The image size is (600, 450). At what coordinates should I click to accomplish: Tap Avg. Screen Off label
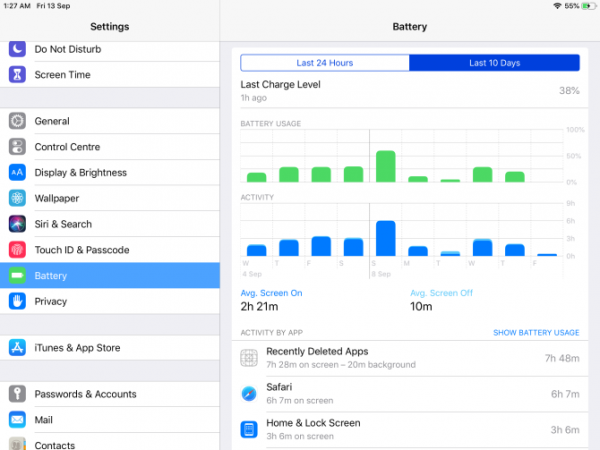tap(441, 293)
